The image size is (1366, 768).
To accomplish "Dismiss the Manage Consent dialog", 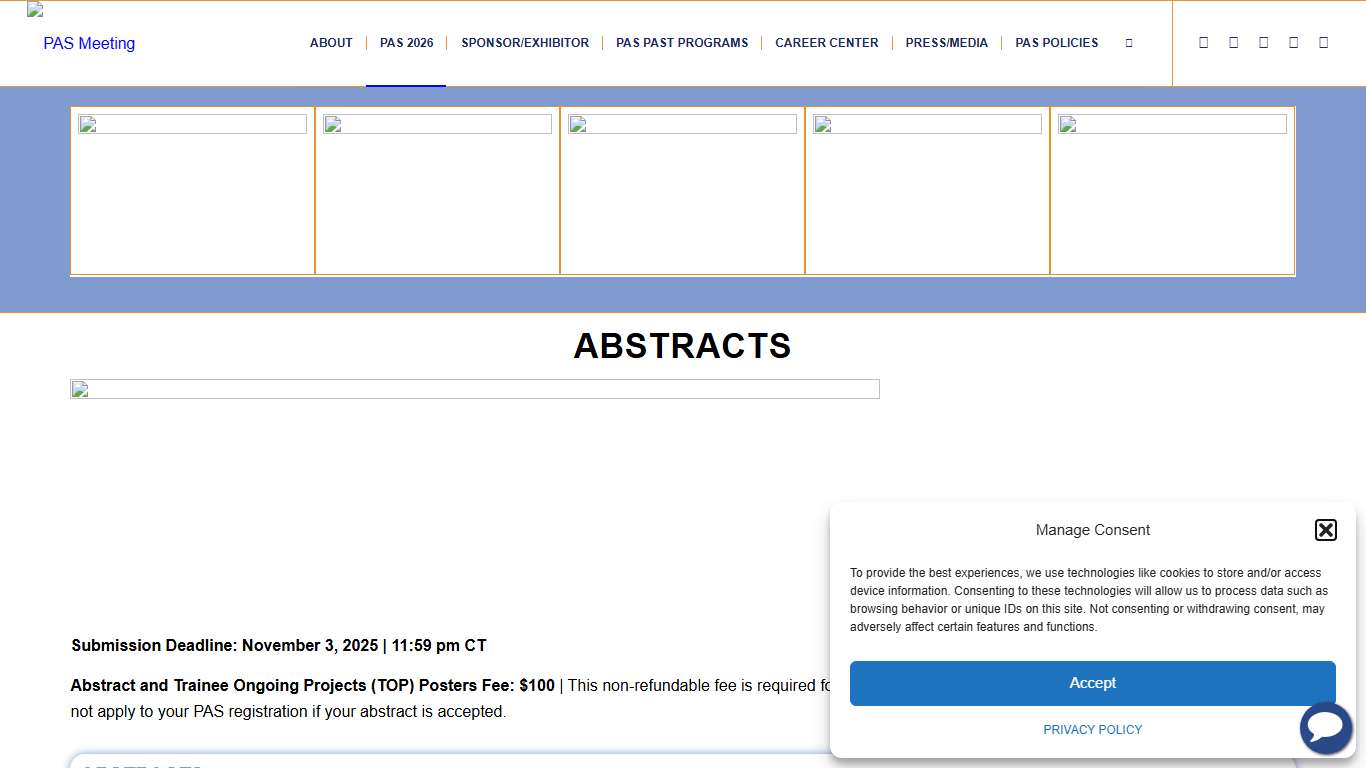I will 1325,530.
